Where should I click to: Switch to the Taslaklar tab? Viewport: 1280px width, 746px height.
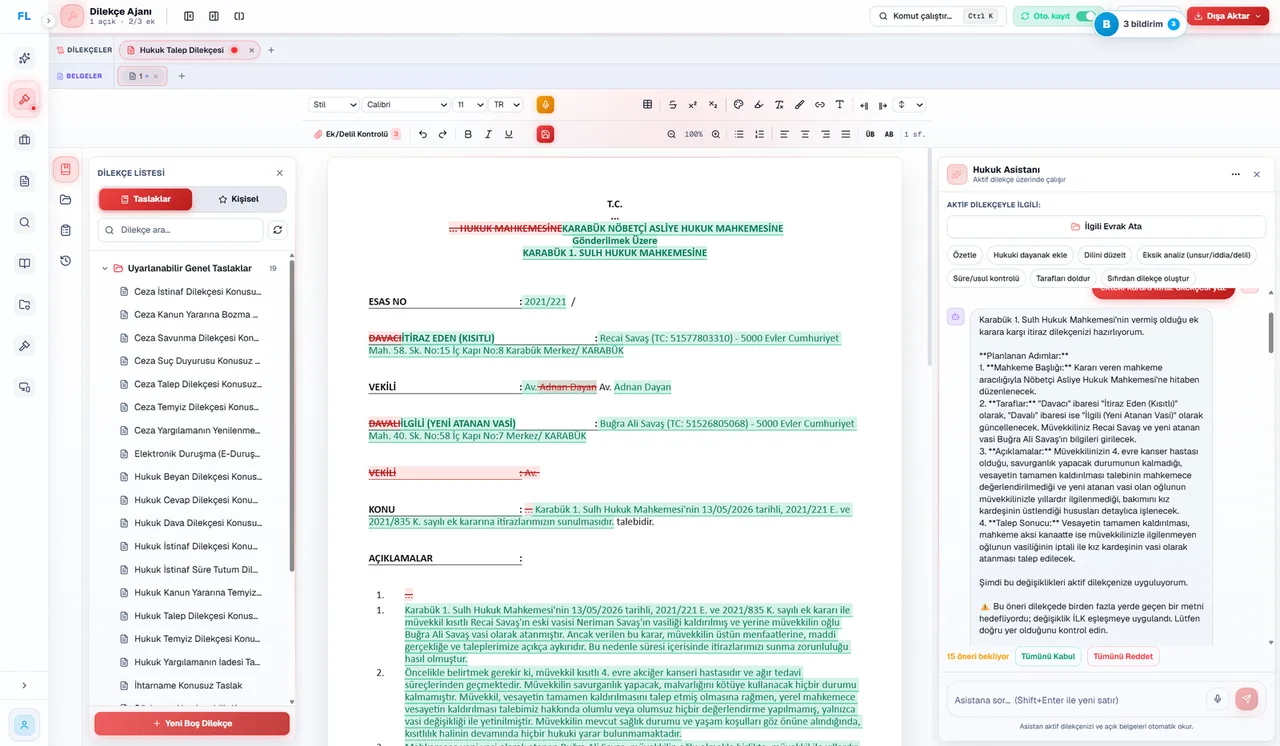[x=145, y=199]
